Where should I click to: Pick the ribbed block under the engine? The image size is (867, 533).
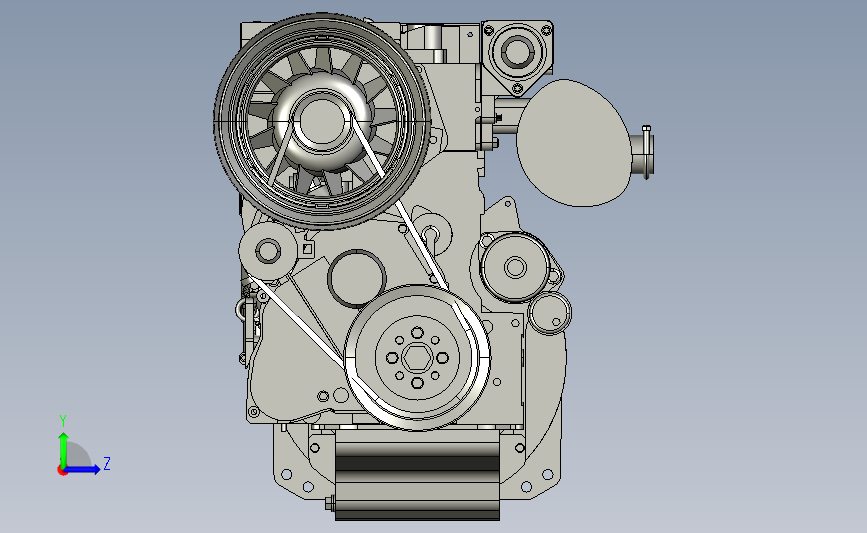(x=417, y=474)
